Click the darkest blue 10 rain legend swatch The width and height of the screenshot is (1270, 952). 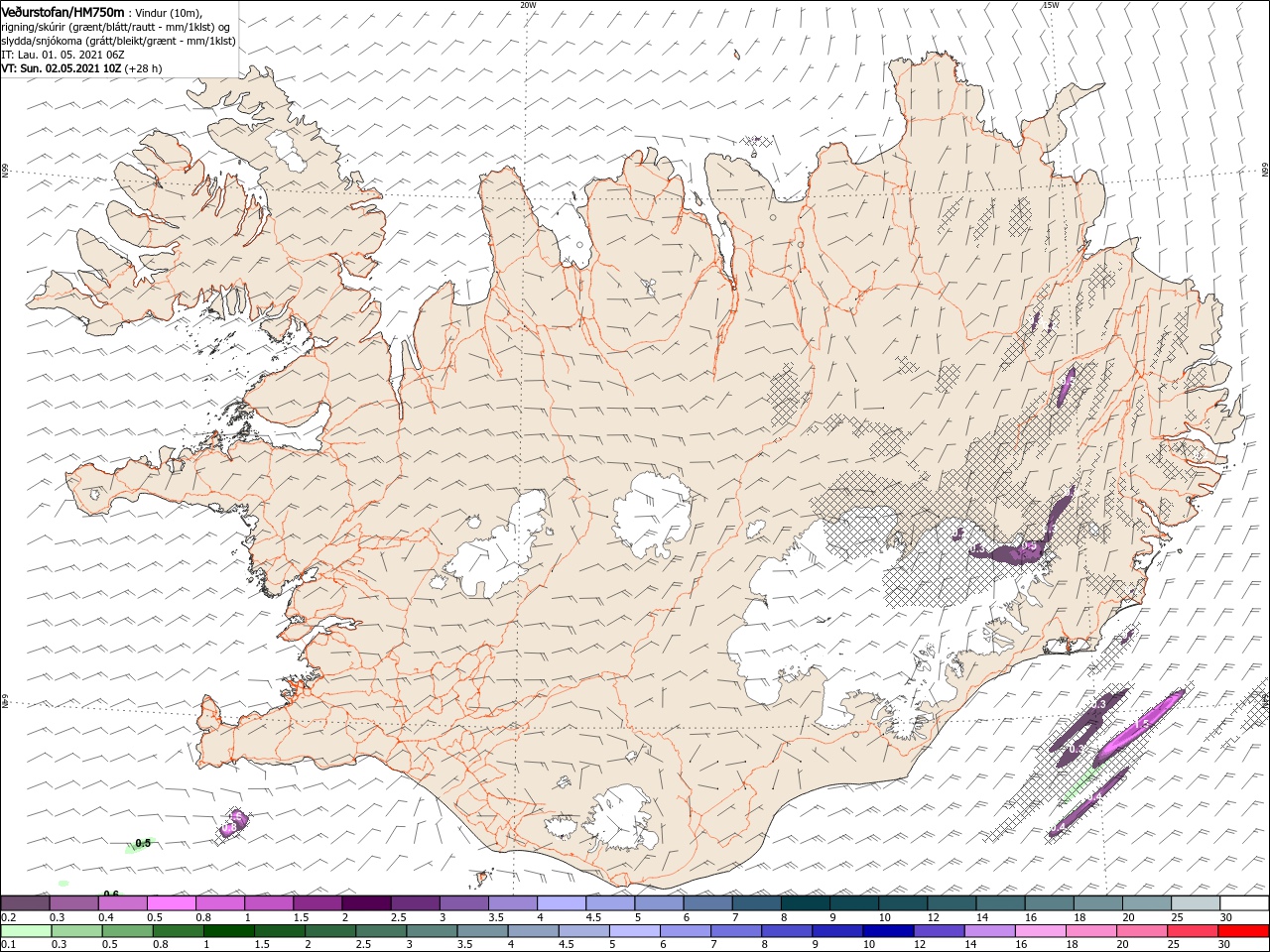(888, 931)
